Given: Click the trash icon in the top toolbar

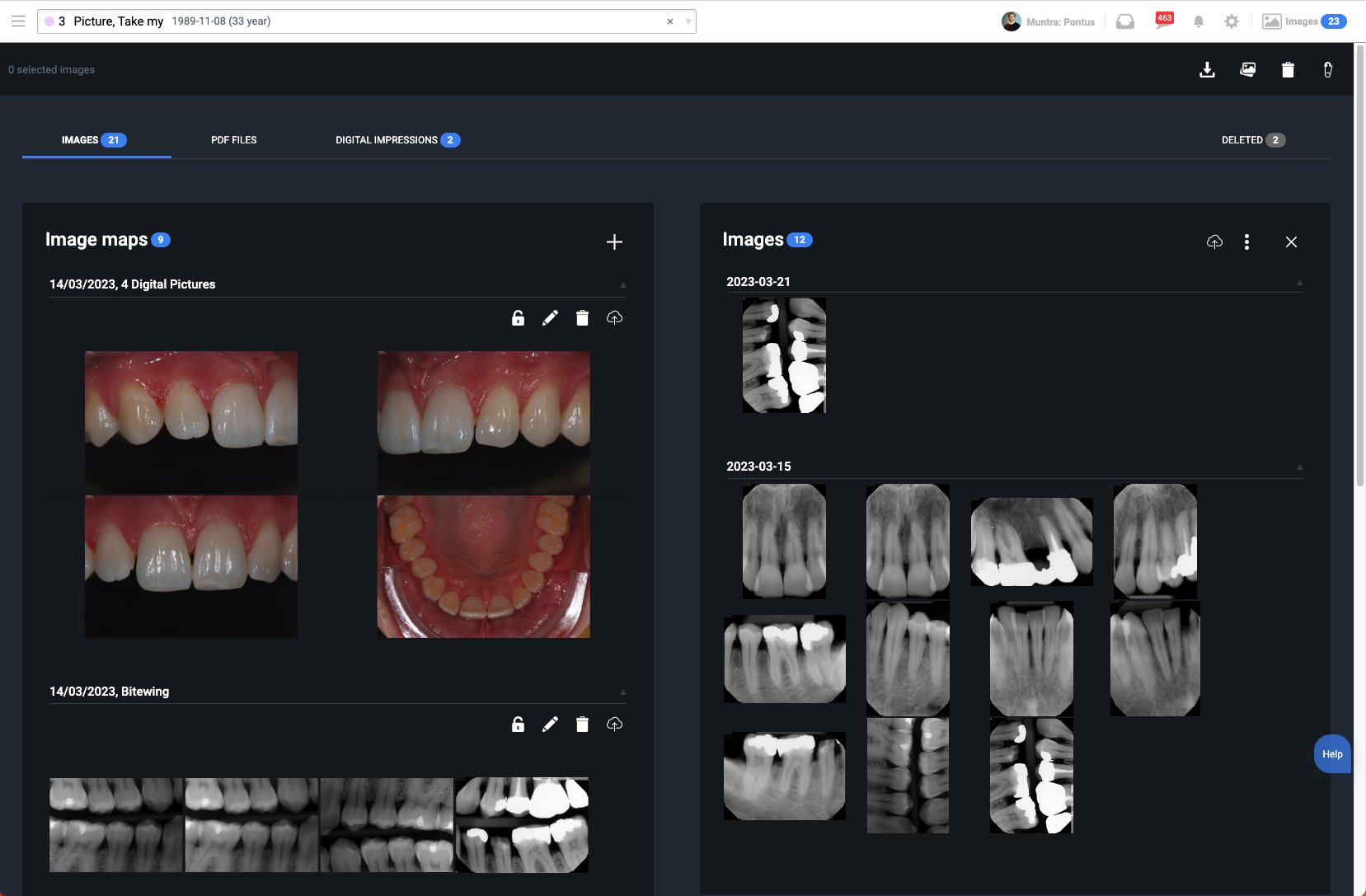Looking at the screenshot, I should coord(1288,69).
